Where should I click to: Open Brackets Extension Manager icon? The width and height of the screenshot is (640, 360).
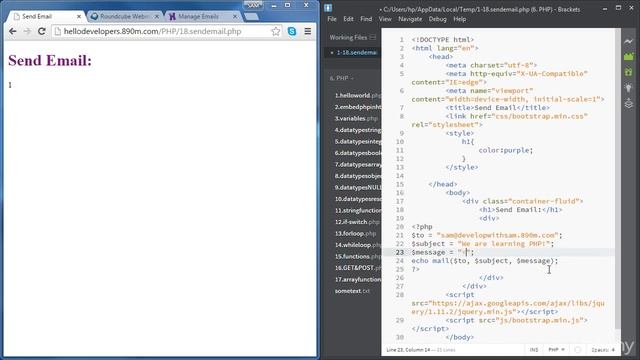[629, 57]
